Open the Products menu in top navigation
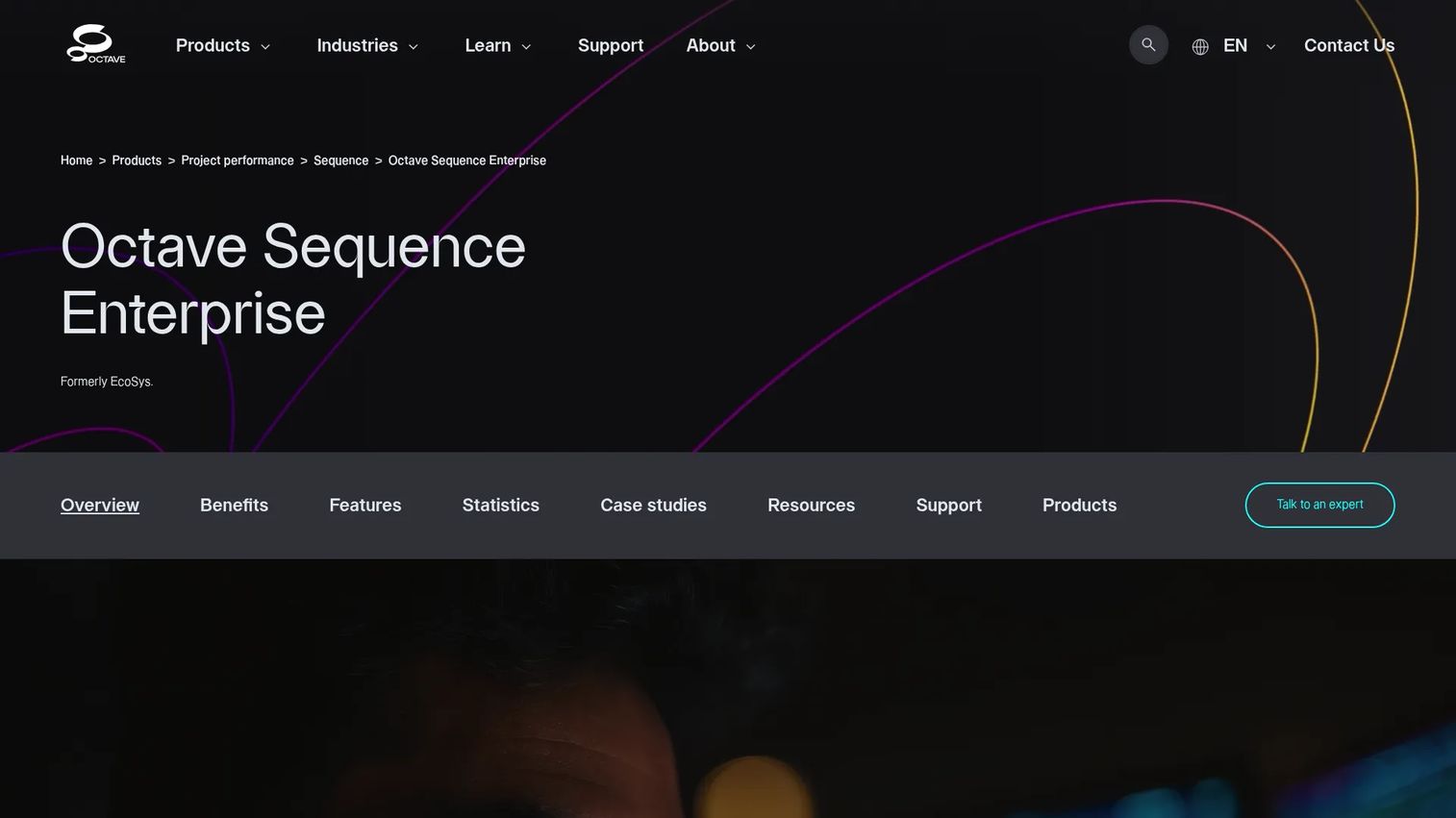 point(213,45)
